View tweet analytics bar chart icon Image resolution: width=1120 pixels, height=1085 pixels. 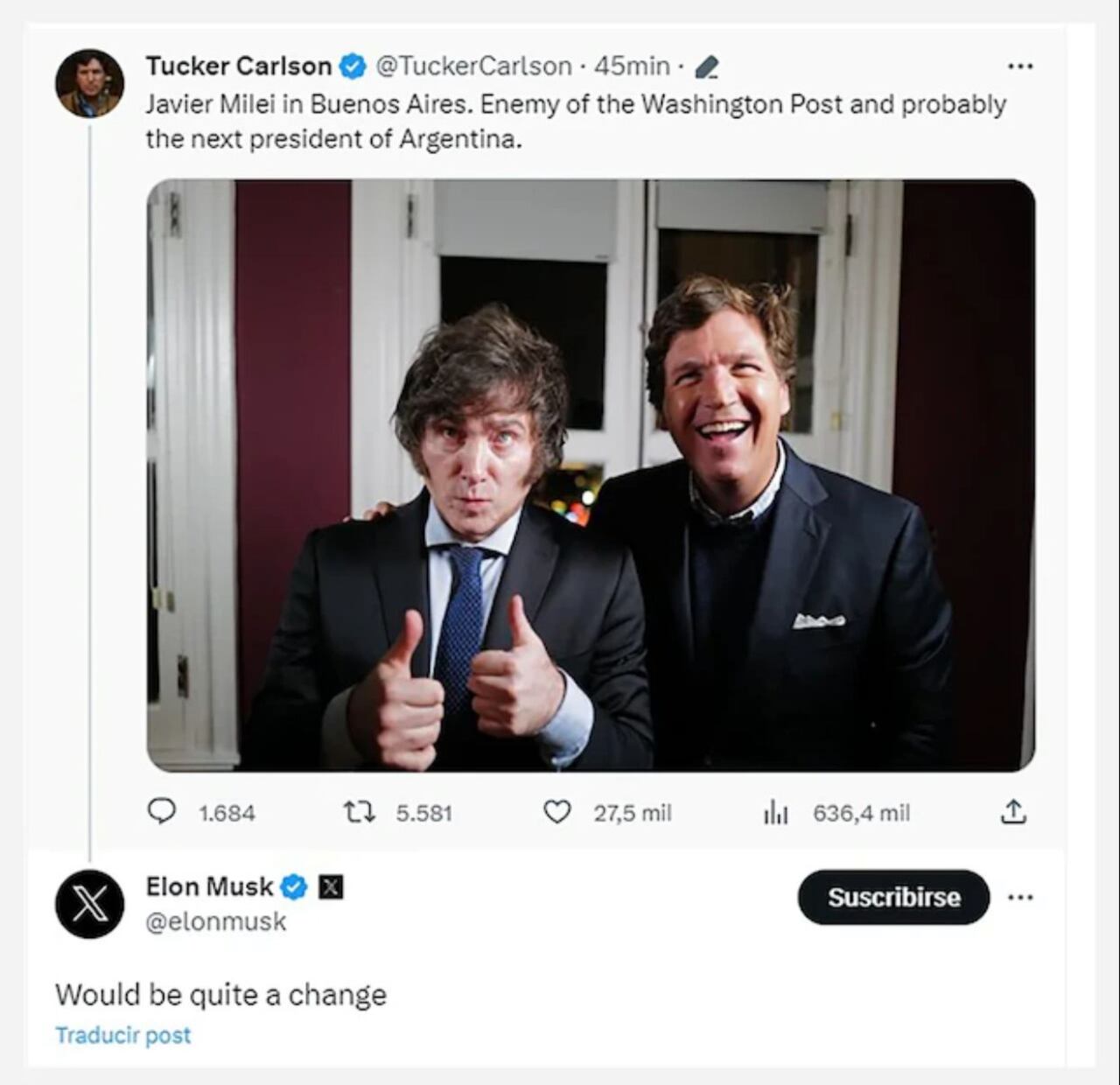[x=775, y=814]
